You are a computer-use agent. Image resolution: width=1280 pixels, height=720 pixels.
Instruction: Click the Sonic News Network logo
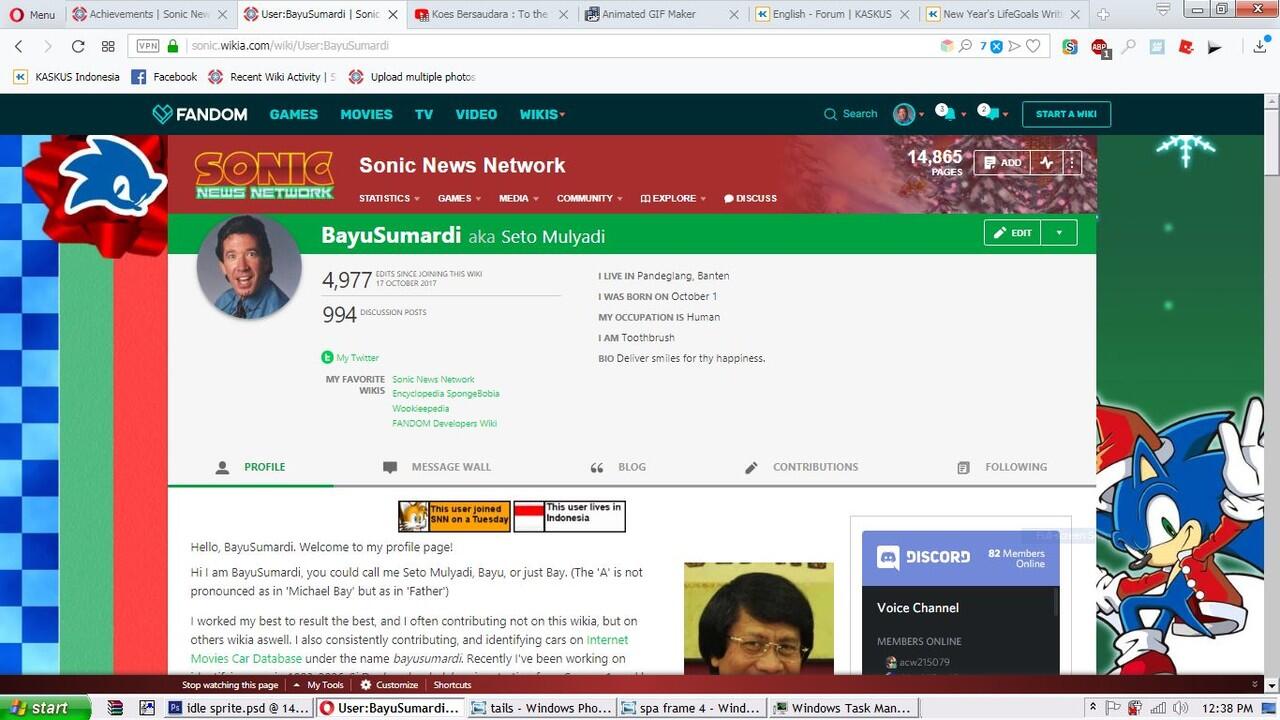click(x=264, y=175)
